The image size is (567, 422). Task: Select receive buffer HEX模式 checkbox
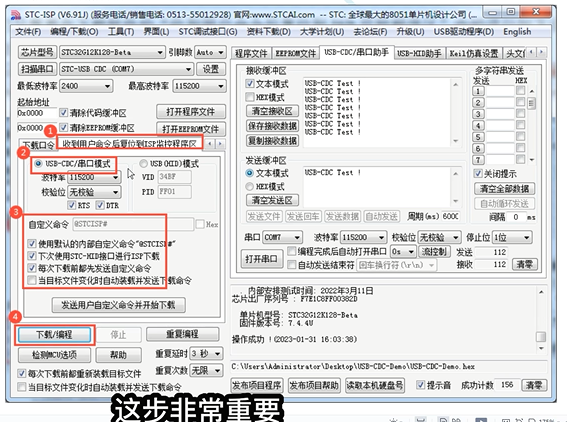[x=250, y=97]
